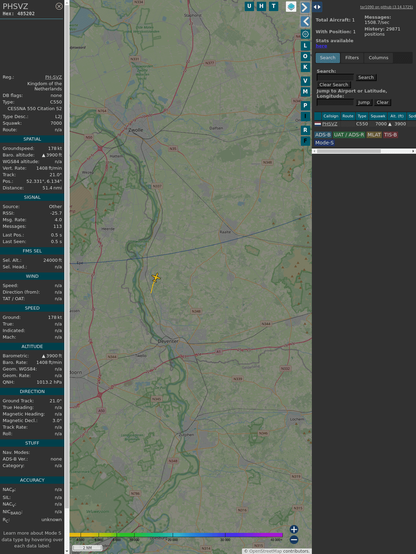Toggle the L labels button
Viewport: 416px width, 554px height.
point(305,46)
